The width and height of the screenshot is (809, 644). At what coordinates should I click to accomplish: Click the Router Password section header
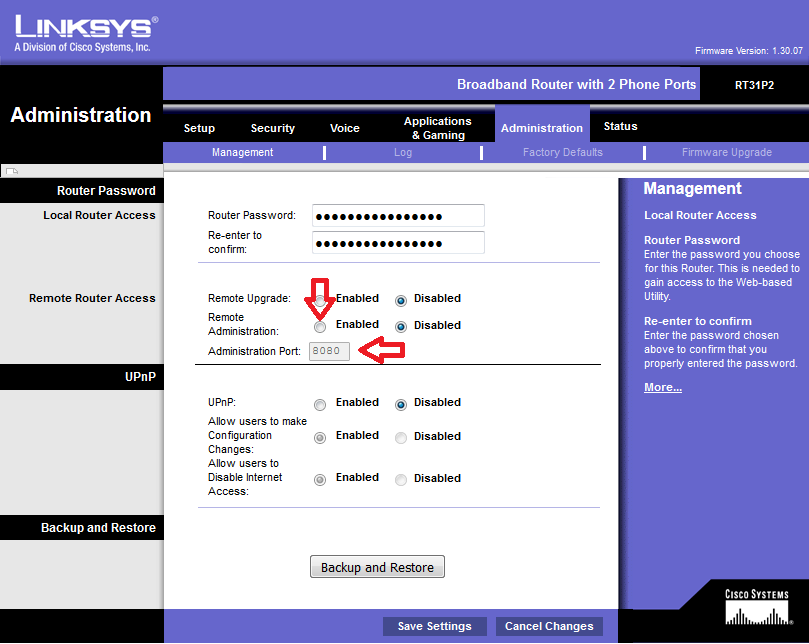[106, 190]
